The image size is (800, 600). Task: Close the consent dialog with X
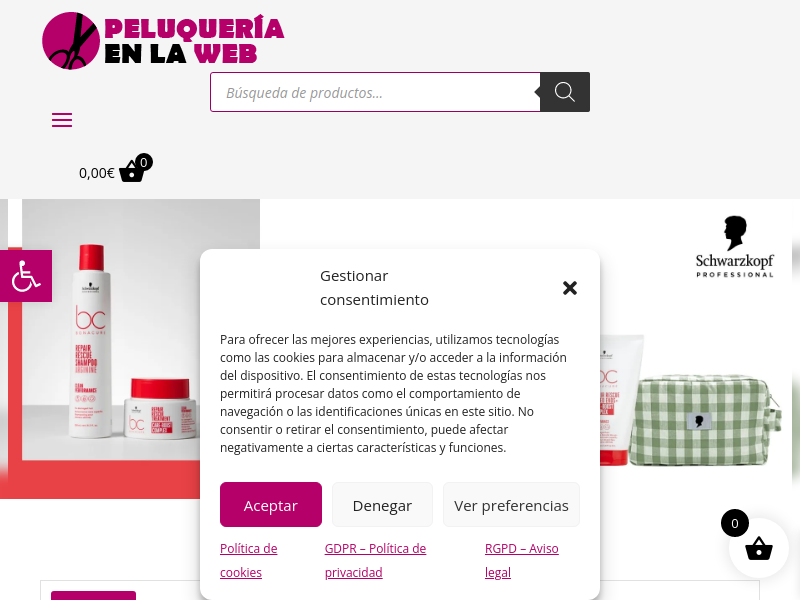tap(570, 288)
